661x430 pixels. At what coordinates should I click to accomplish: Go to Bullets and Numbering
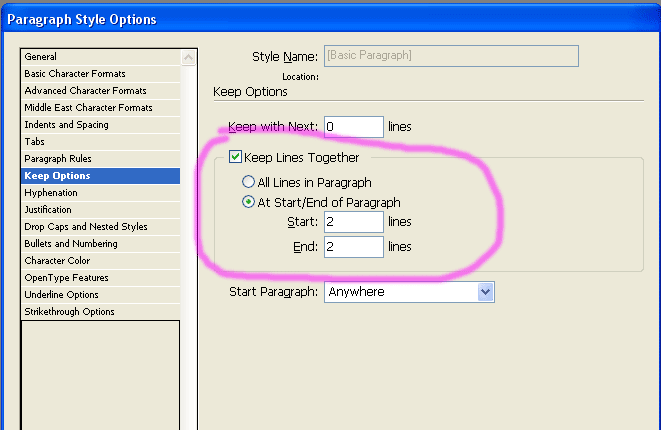click(100, 244)
